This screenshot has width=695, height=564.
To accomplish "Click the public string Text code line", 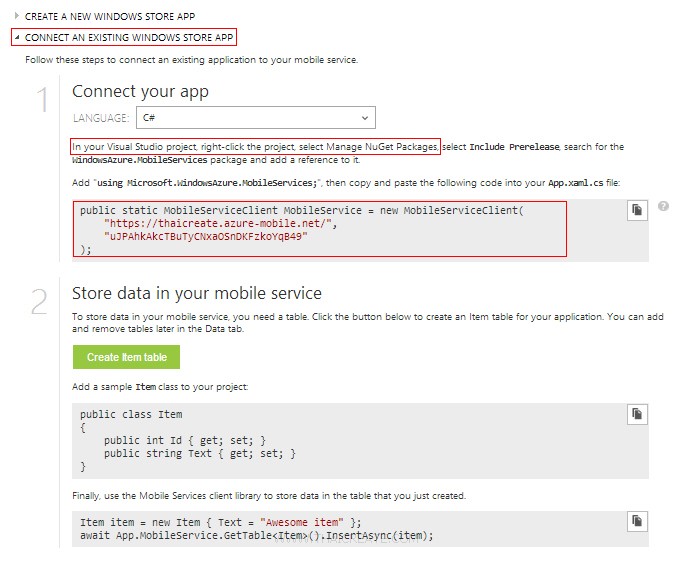I will (x=200, y=454).
